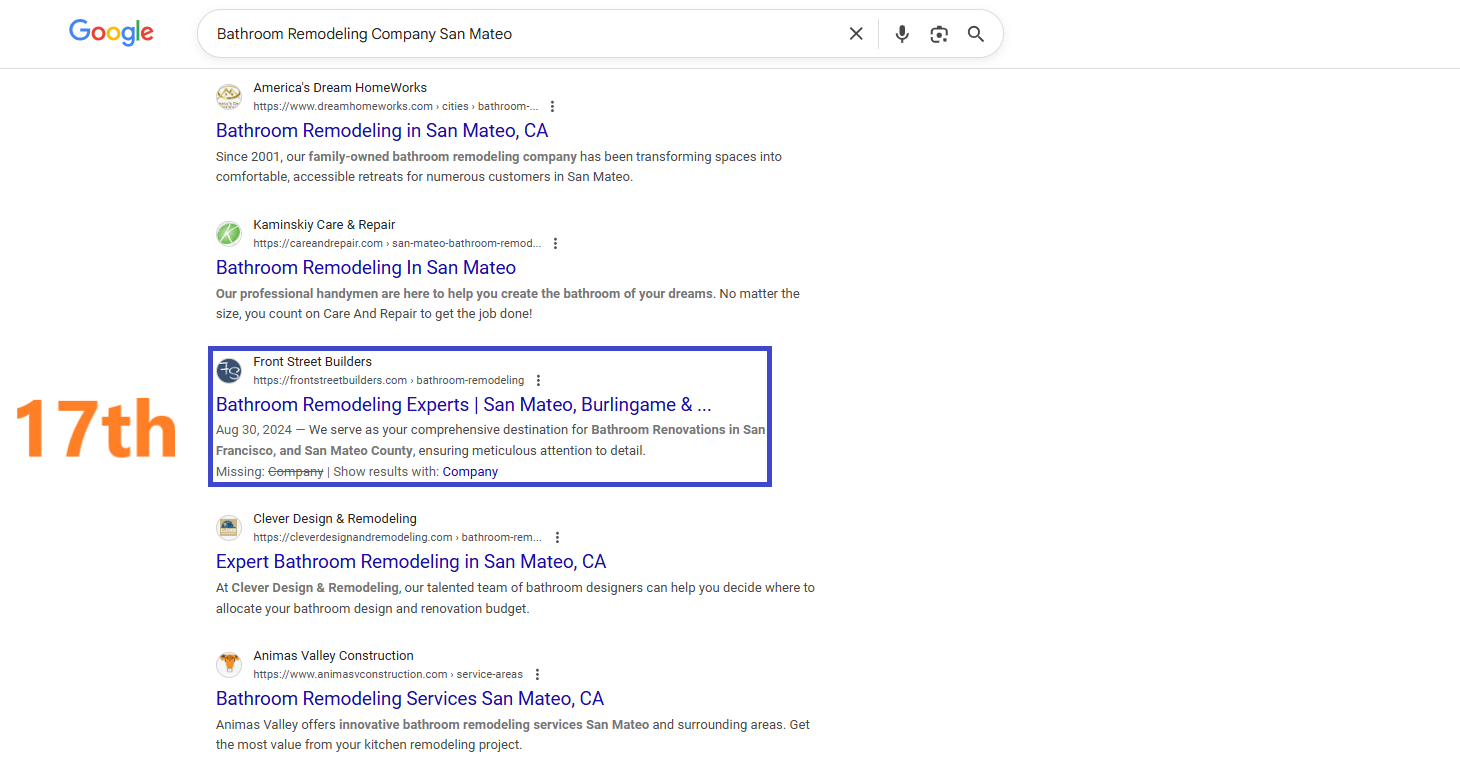Show results with 'Company' link
The width and height of the screenshot is (1460, 767).
pyautogui.click(x=470, y=472)
